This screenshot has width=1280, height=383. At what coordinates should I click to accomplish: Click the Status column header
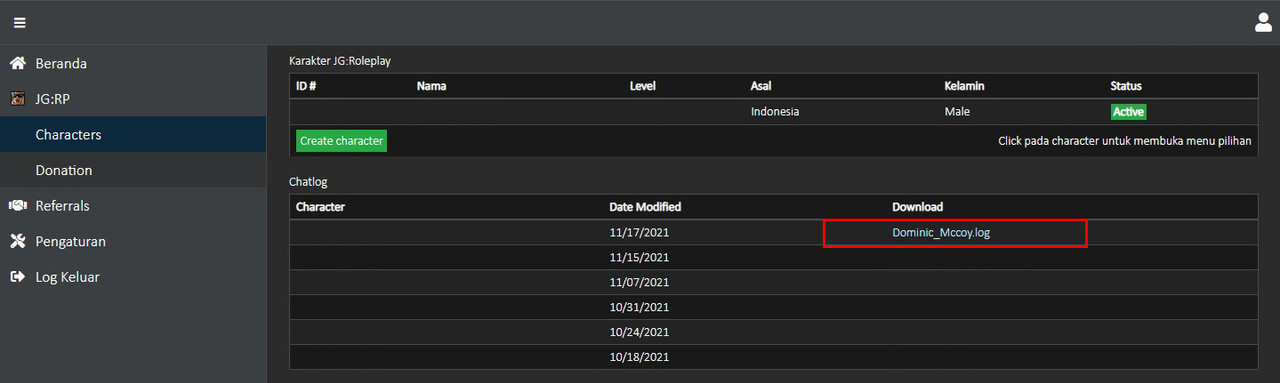click(1126, 86)
